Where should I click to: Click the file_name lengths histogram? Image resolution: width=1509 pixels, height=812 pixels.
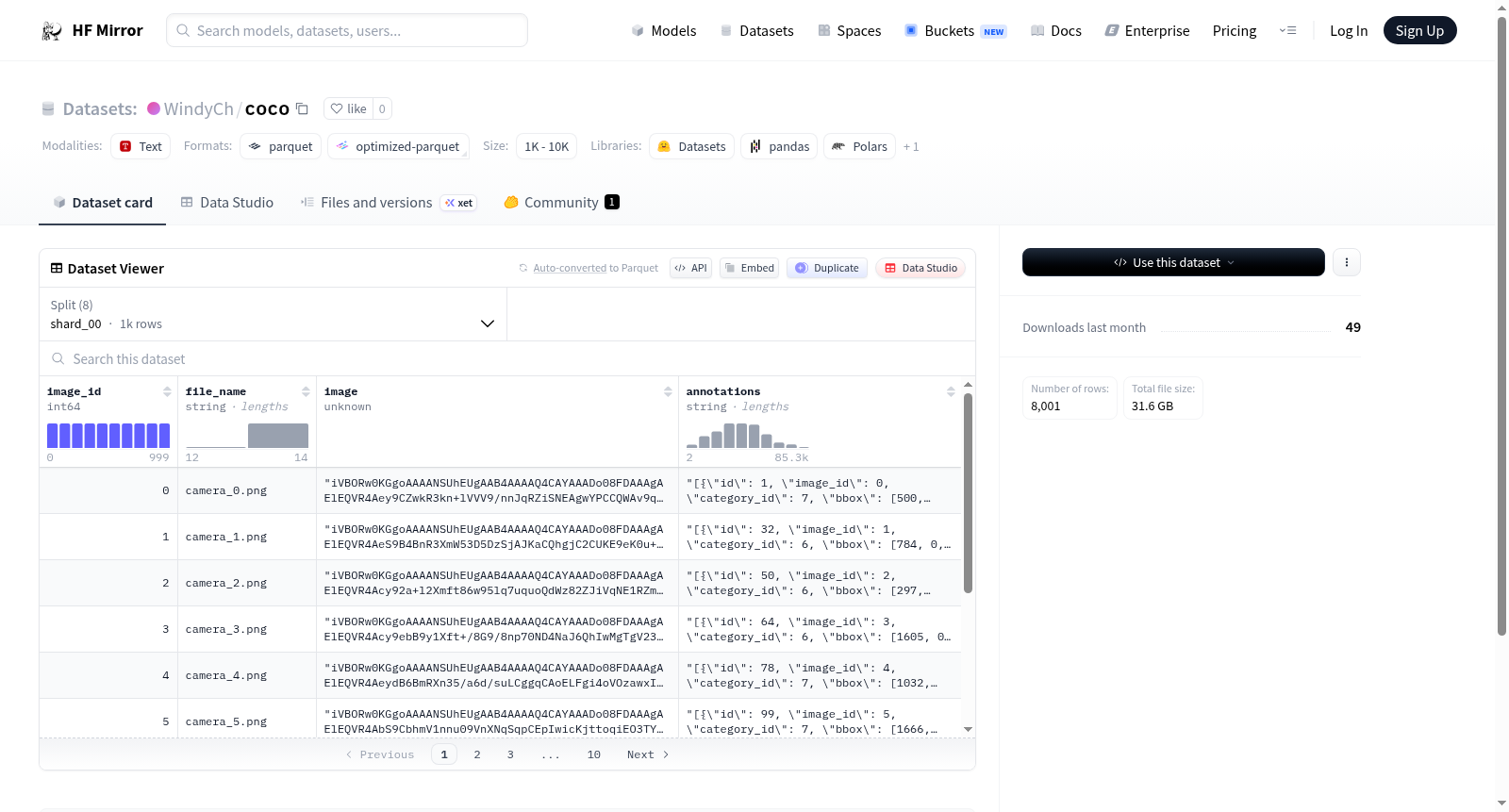pyautogui.click(x=247, y=435)
